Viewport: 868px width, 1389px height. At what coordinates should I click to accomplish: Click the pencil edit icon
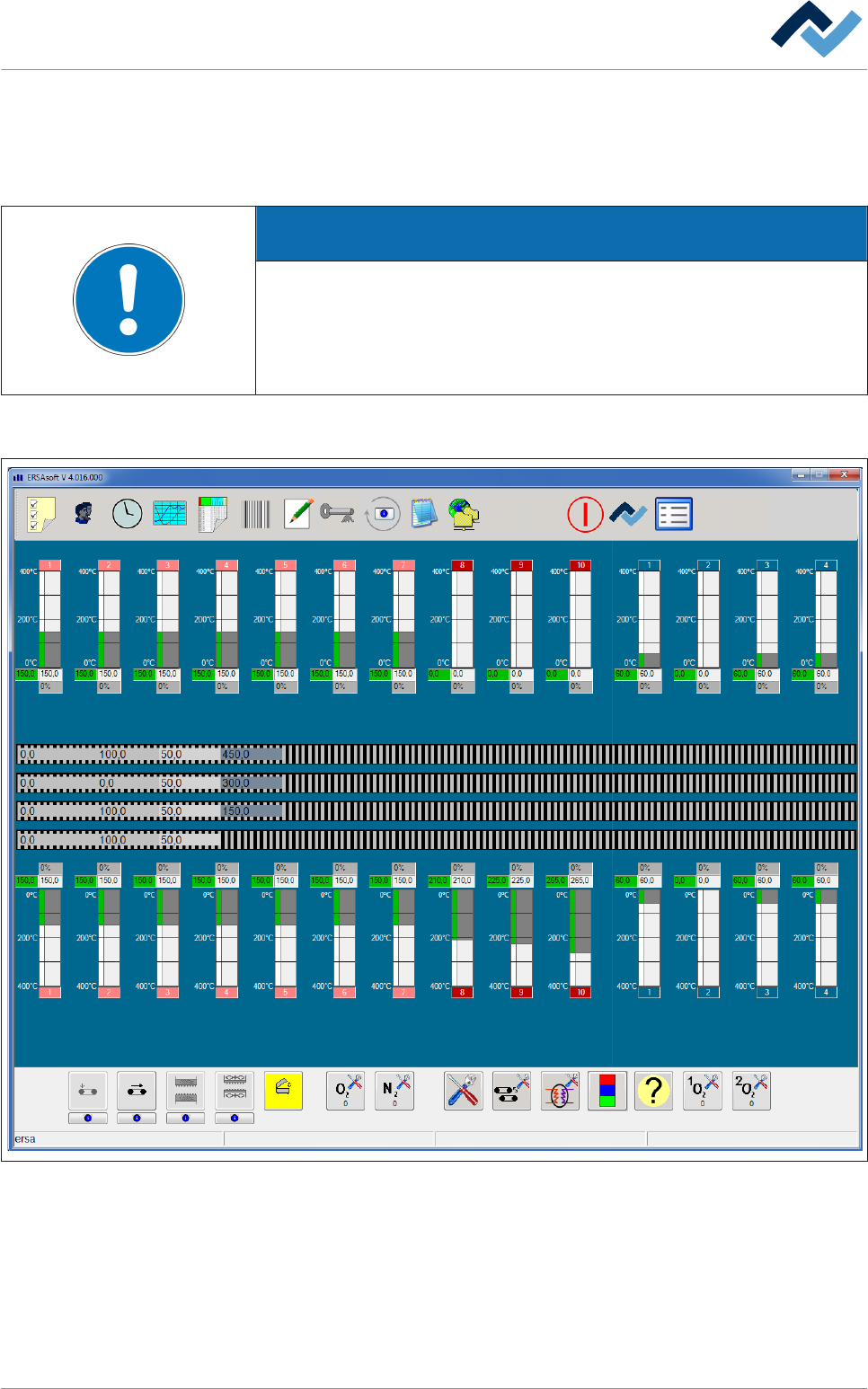point(297,514)
